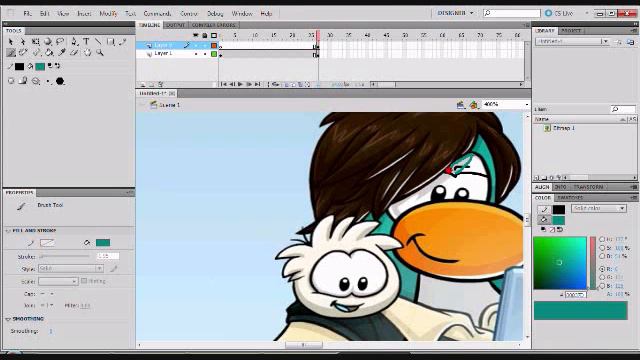
Task: Switch to the Project tab
Action: (571, 31)
